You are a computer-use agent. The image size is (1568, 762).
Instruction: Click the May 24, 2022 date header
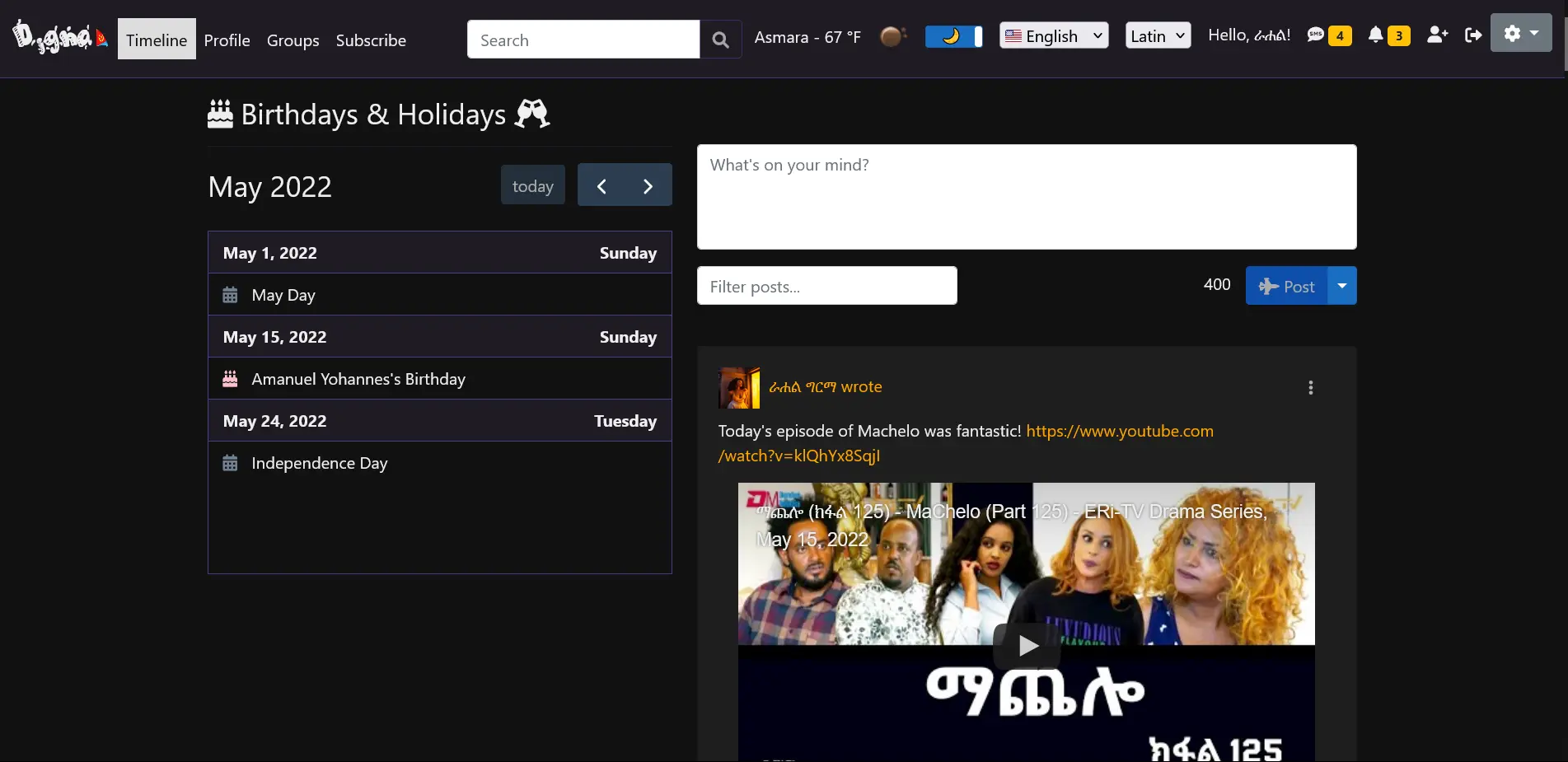coord(440,421)
